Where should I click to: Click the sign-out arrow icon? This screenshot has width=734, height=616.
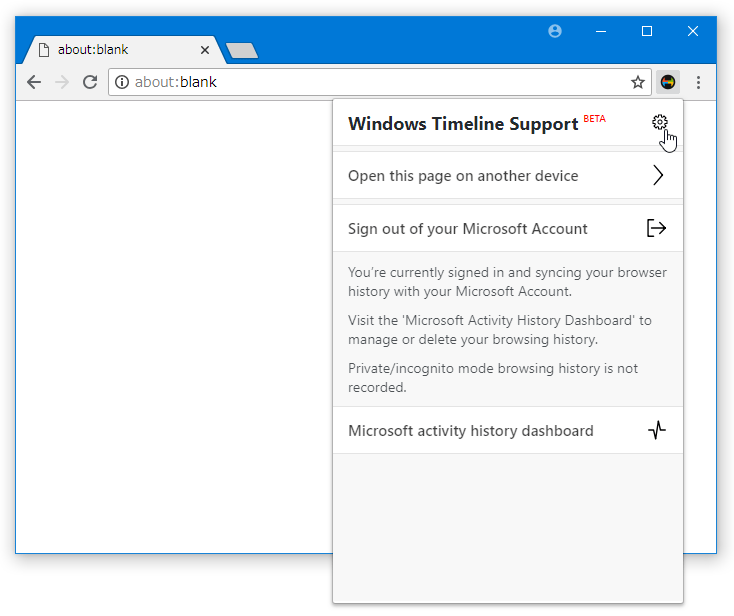pyautogui.click(x=656, y=228)
